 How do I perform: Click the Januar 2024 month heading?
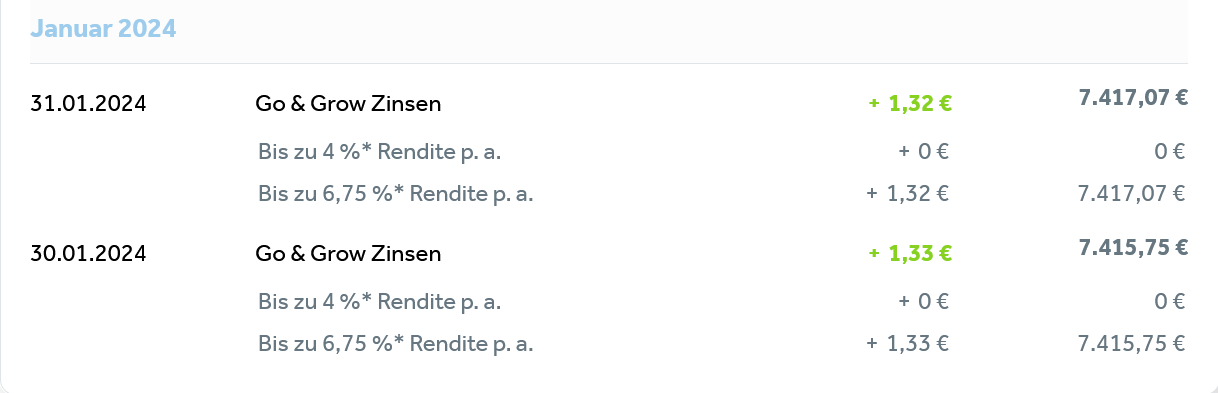[x=103, y=29]
